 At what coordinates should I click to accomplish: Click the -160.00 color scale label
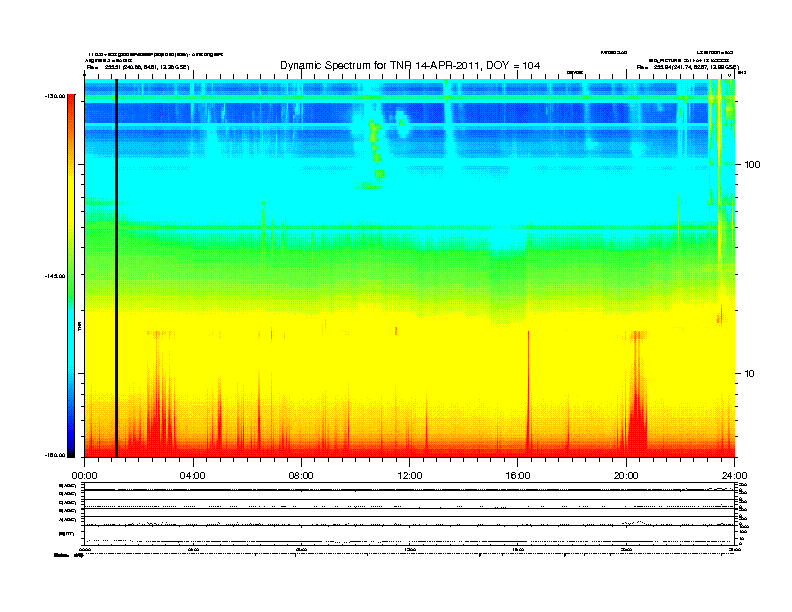coord(55,455)
